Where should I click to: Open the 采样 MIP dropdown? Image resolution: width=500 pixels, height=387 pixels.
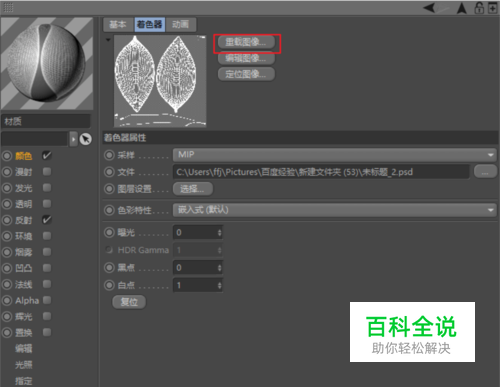(x=335, y=155)
